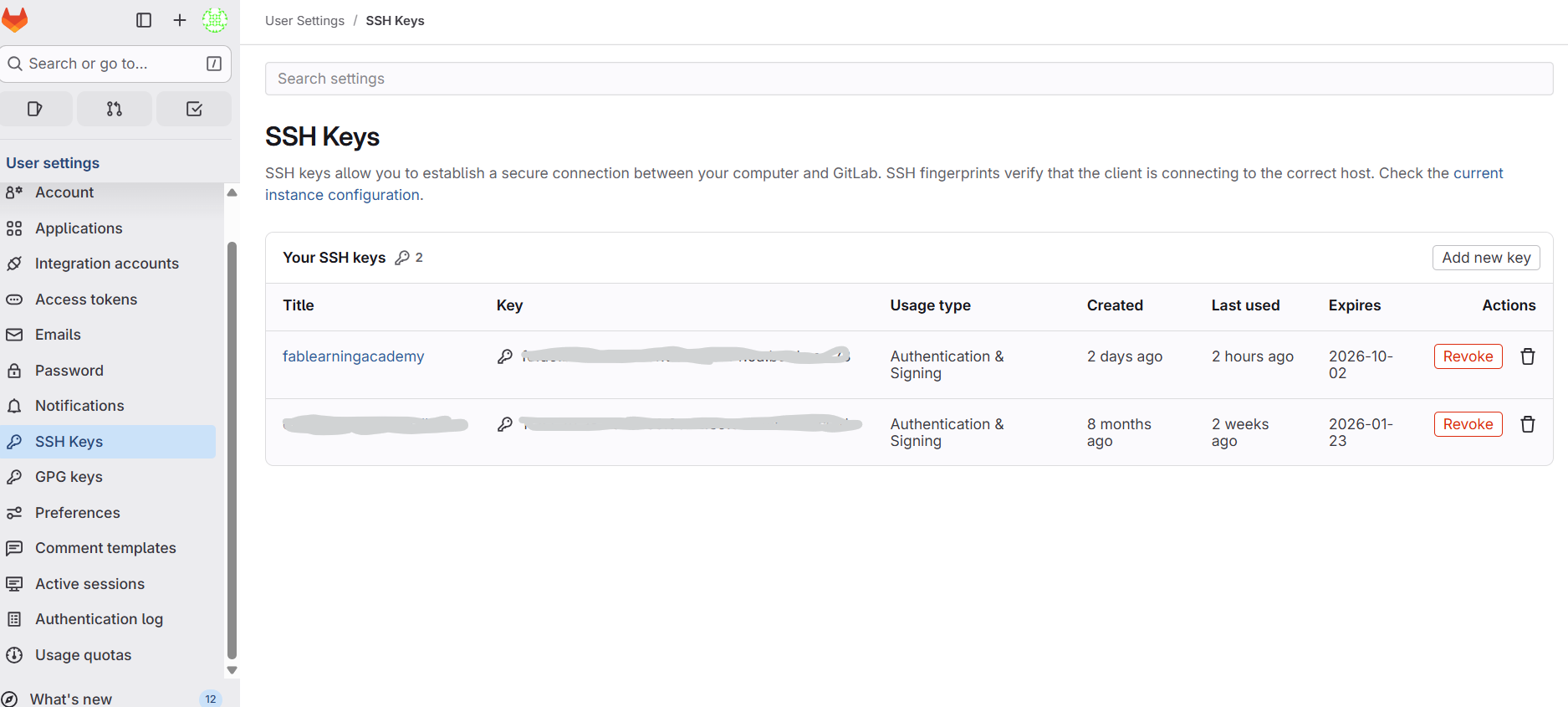Screen dimensions: 1568x707
Task: Open Active sessions settings page
Action: tap(89, 584)
